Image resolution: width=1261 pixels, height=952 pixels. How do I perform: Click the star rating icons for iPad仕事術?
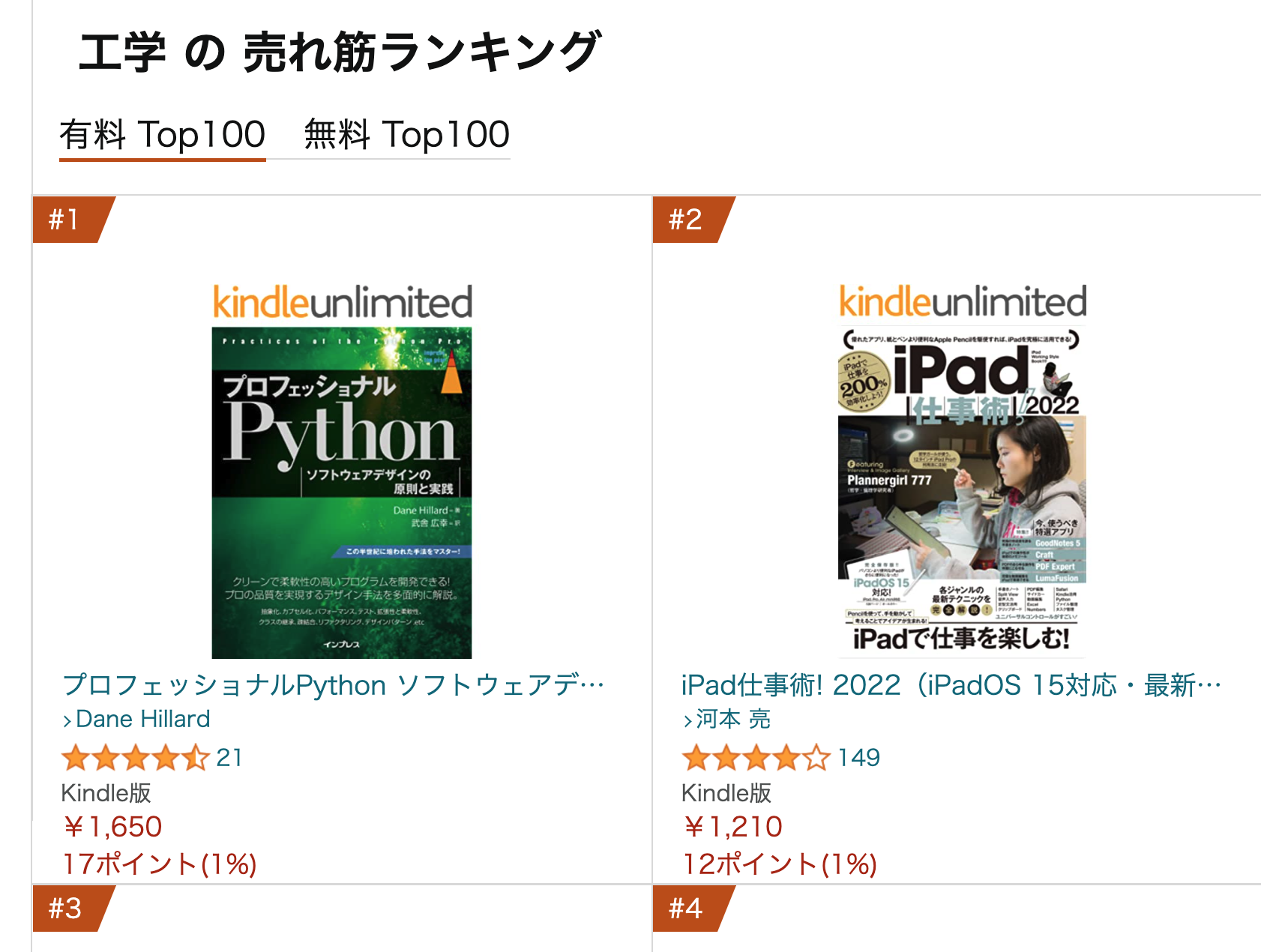coord(756,758)
